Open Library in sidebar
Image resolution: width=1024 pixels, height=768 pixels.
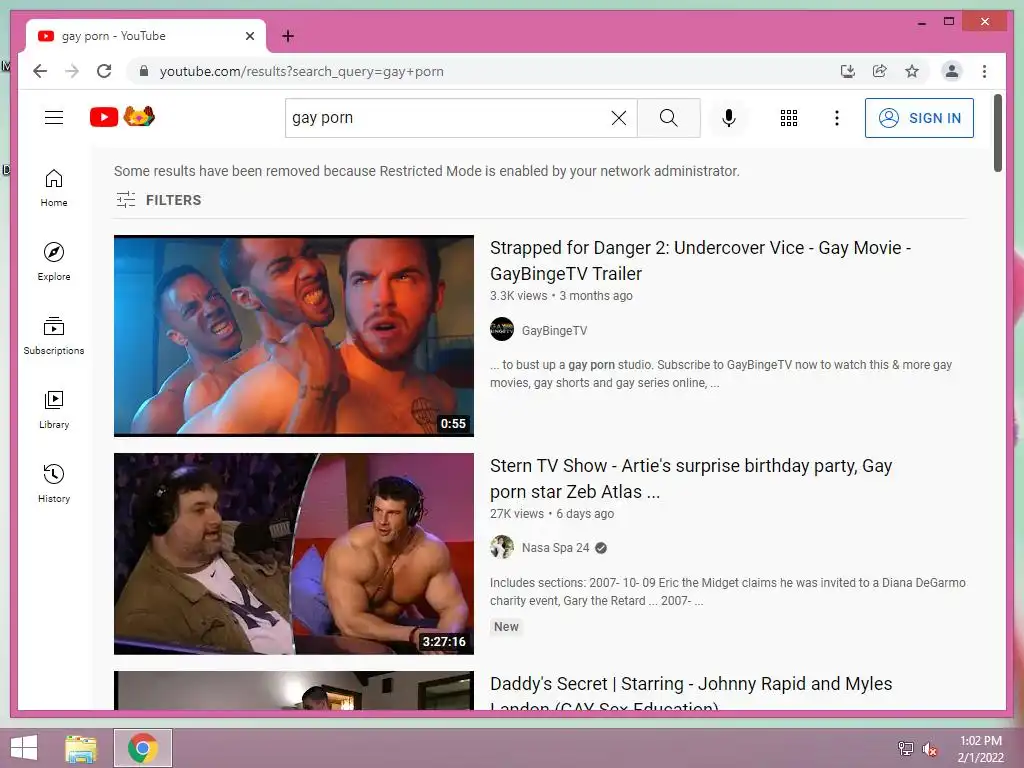click(x=54, y=409)
